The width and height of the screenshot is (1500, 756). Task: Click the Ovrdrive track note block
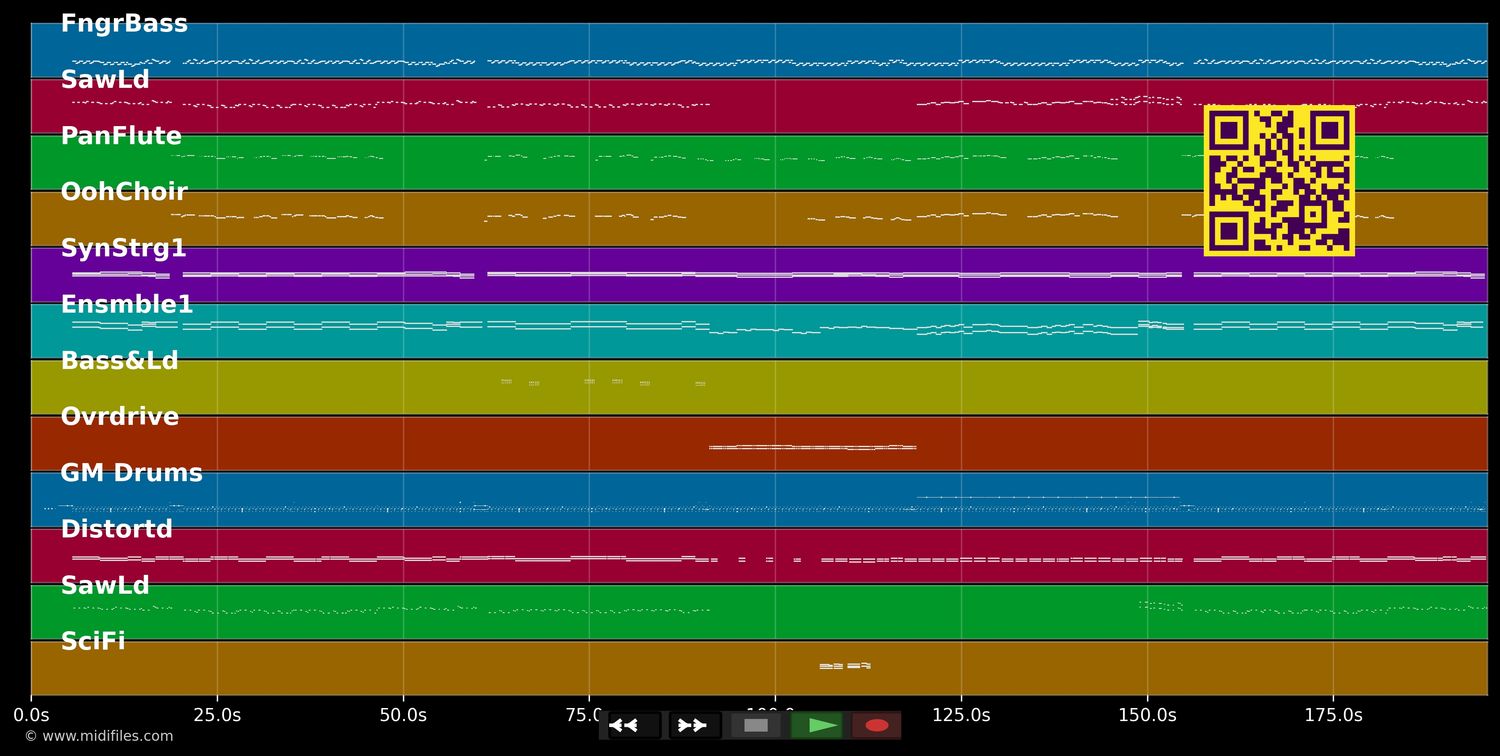(x=812, y=447)
